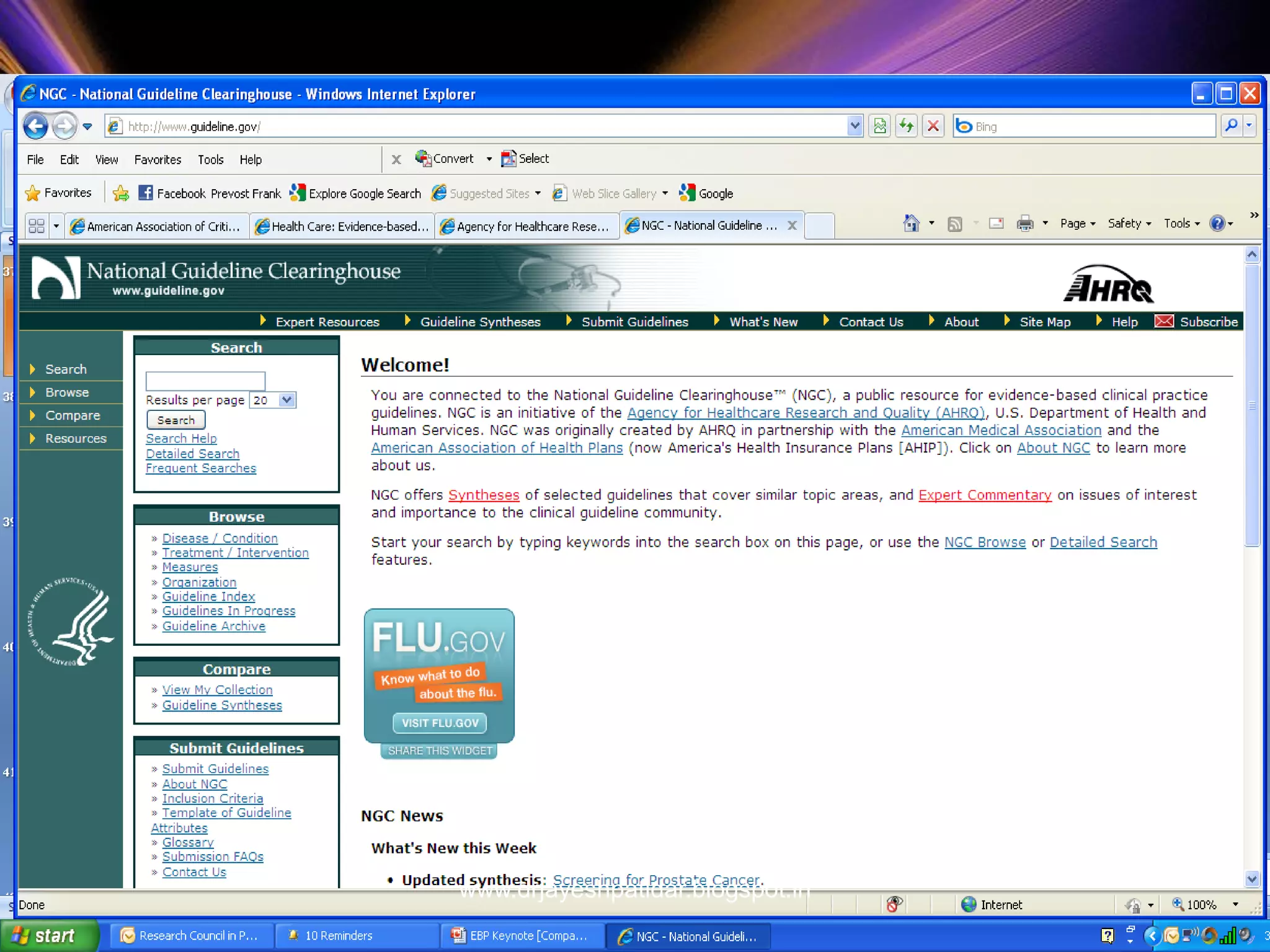The width and height of the screenshot is (1270, 952).
Task: Switch to American Association of Criti... tab
Action: pyautogui.click(x=156, y=226)
